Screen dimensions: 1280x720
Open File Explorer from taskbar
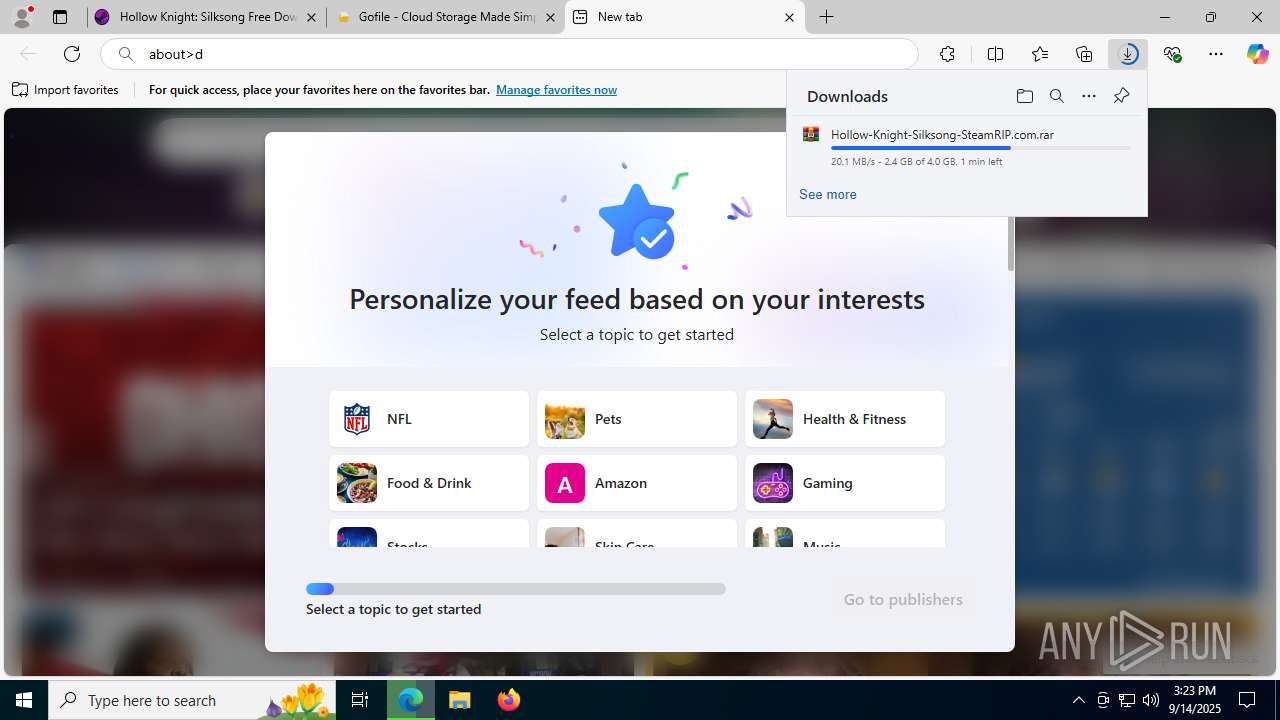click(459, 700)
